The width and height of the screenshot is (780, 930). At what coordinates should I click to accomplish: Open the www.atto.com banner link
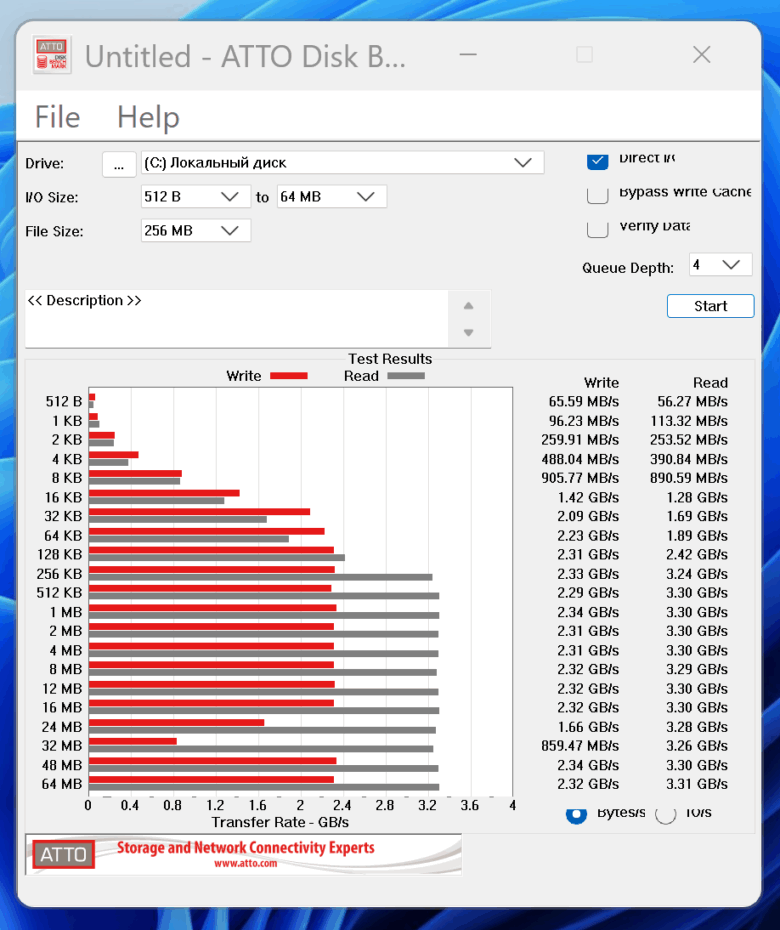coord(246,864)
